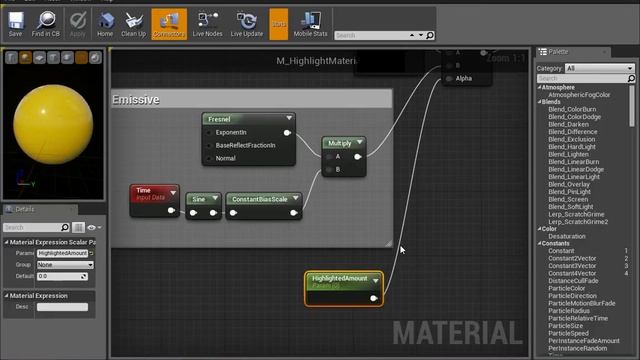Collapse the Material Expression section
The height and width of the screenshot is (360, 640).
tap(7, 296)
